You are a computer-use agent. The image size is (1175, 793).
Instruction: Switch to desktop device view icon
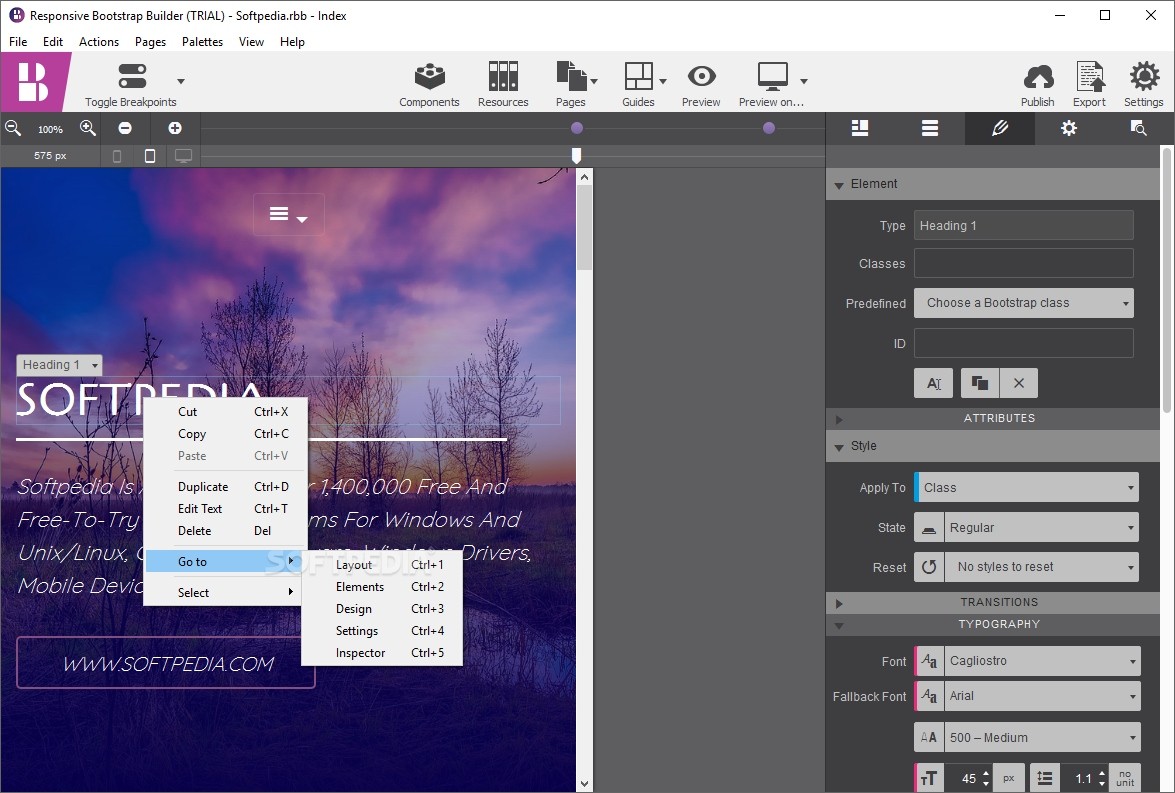(183, 156)
